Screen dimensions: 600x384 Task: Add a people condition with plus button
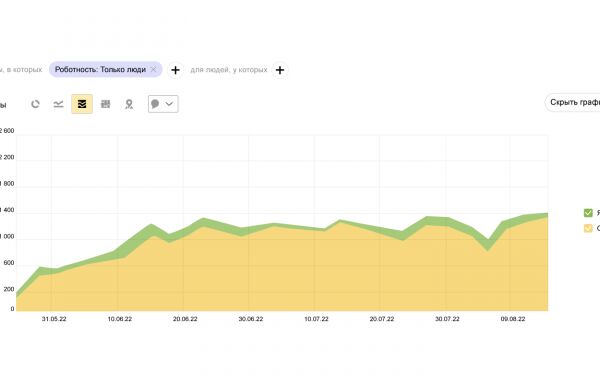point(280,70)
